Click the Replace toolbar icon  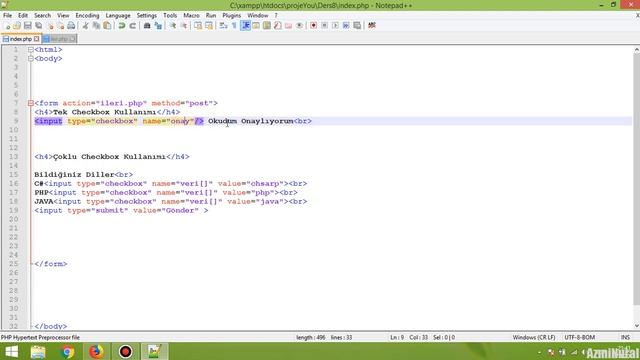click(x=158, y=26)
